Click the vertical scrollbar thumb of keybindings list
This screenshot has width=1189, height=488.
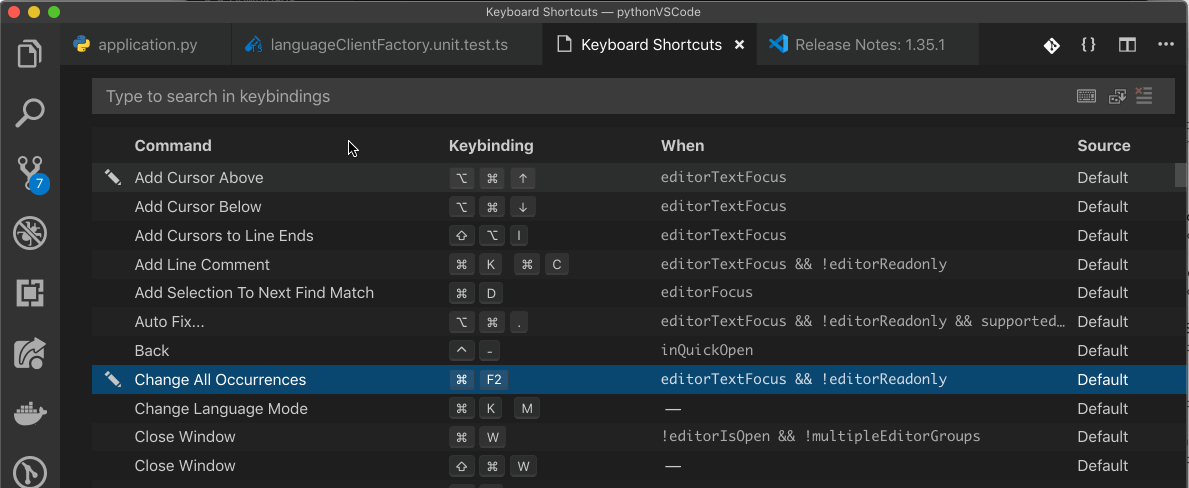pyautogui.click(x=1181, y=174)
